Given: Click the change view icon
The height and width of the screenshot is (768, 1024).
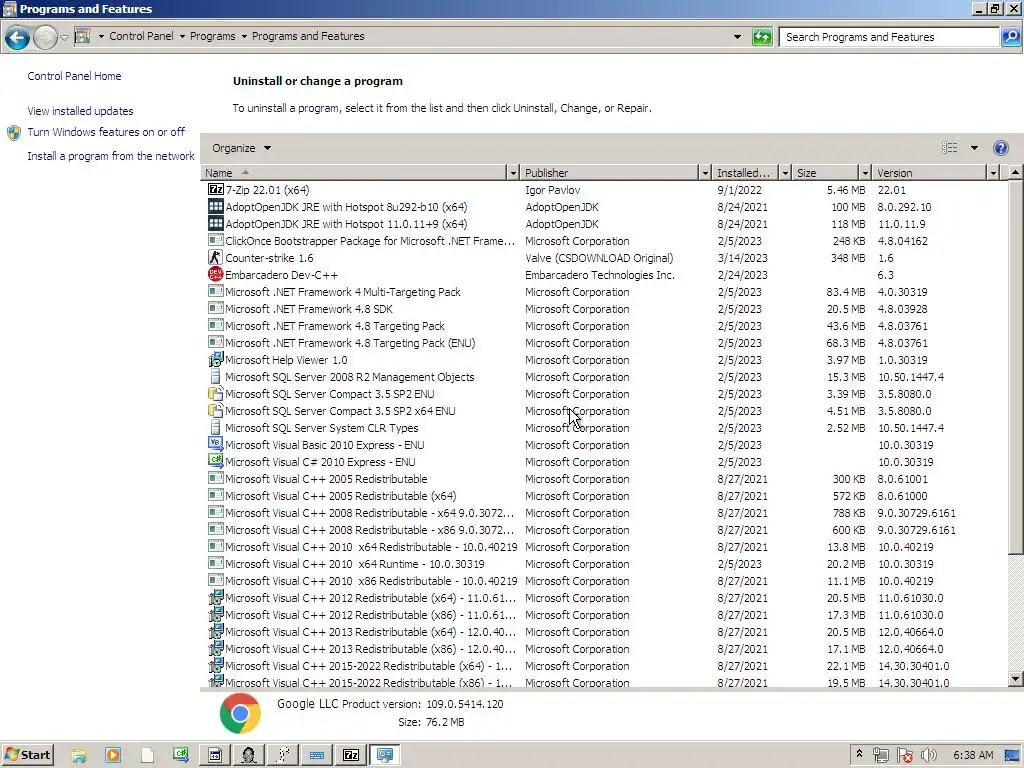Looking at the screenshot, I should pos(950,148).
